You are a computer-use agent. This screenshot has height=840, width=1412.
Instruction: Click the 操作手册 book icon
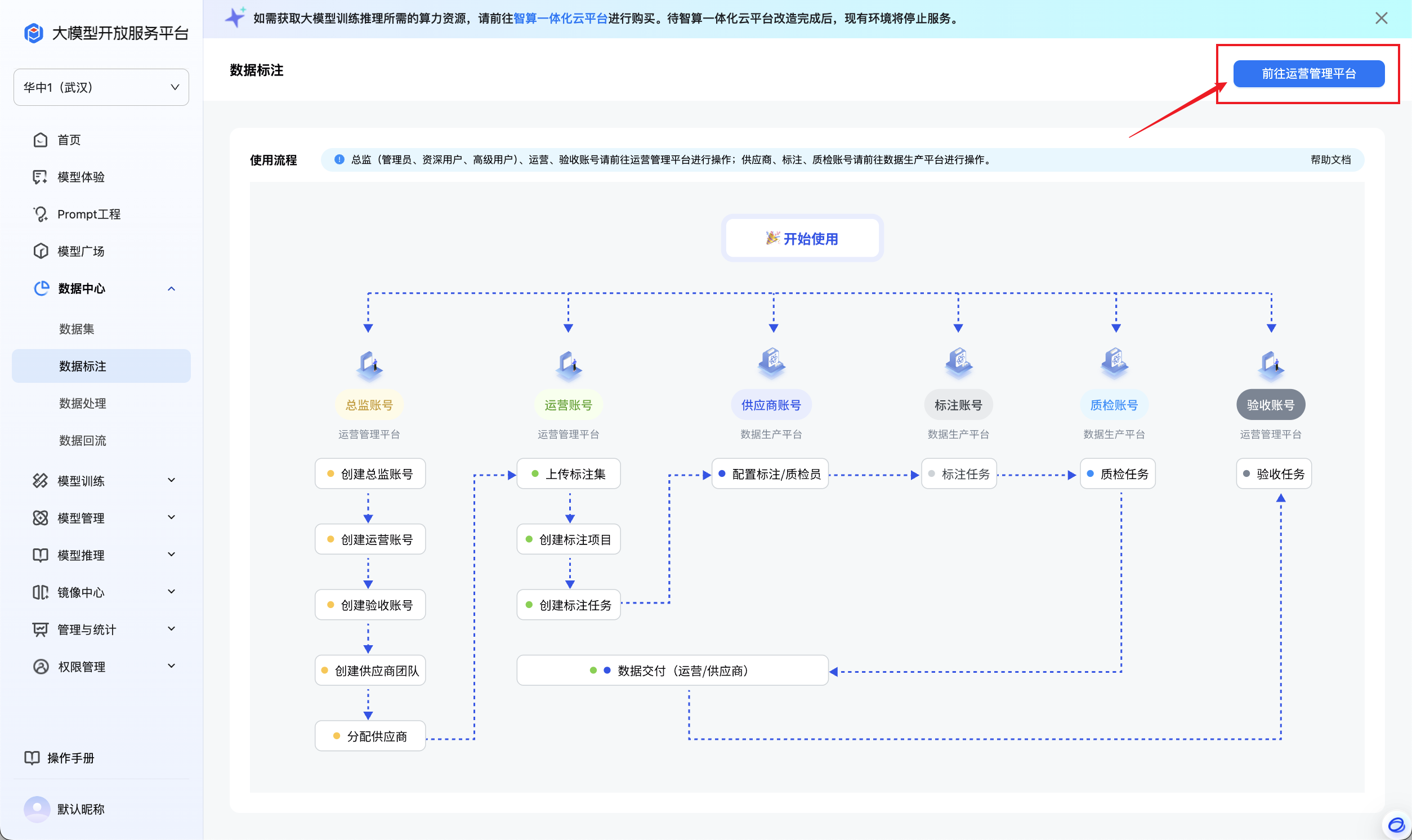coord(32,758)
